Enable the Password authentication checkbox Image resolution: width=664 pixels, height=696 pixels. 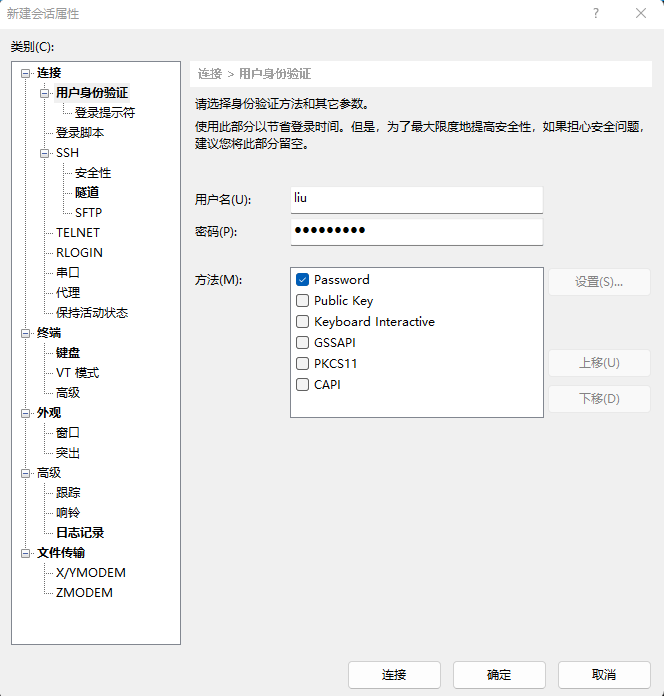point(302,280)
